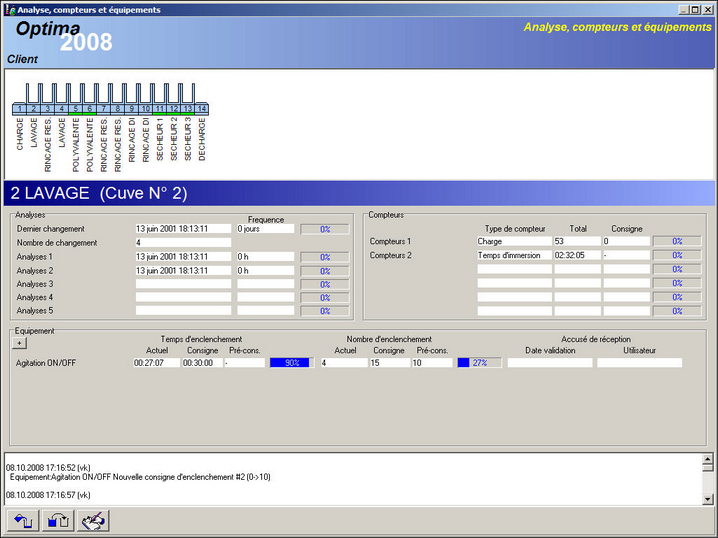Click the Analyses 5 0% progress bar
This screenshot has width=718, height=538.
click(x=325, y=311)
